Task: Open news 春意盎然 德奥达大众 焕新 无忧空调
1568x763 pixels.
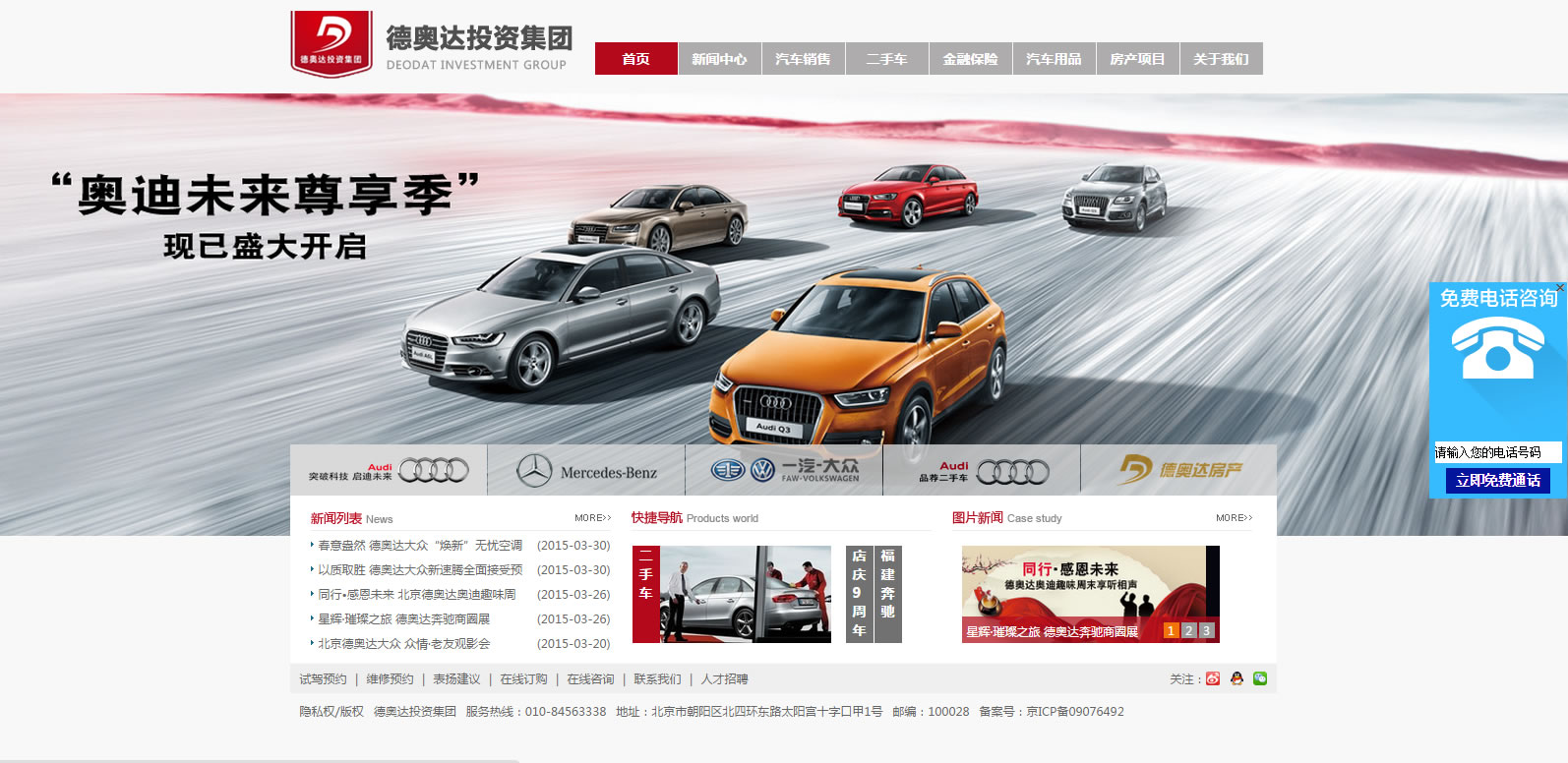Action: coord(420,545)
